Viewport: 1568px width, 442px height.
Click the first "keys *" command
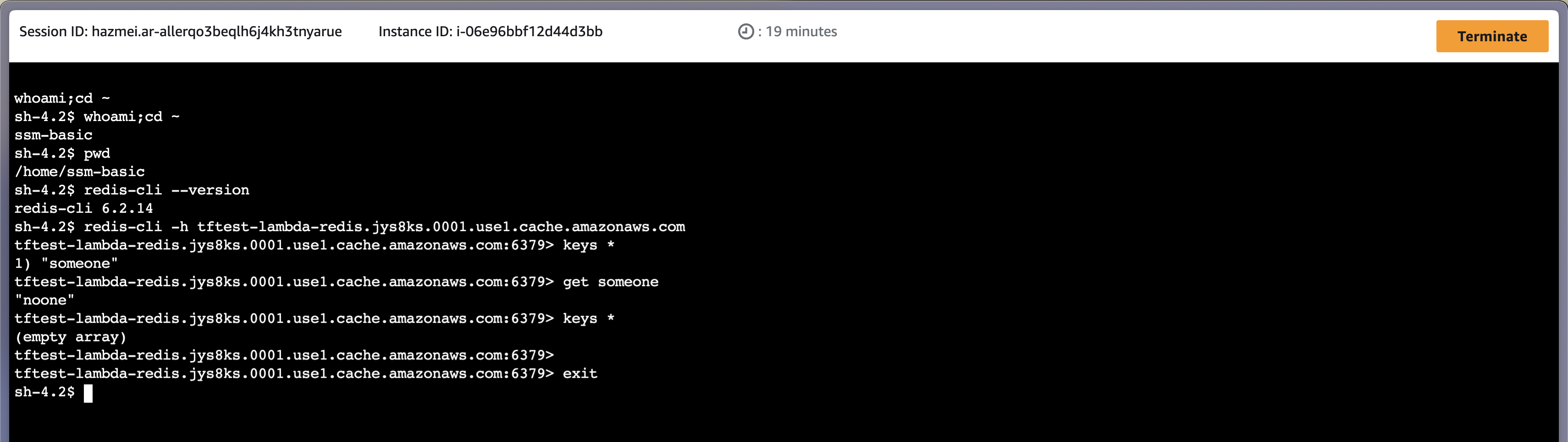point(588,245)
